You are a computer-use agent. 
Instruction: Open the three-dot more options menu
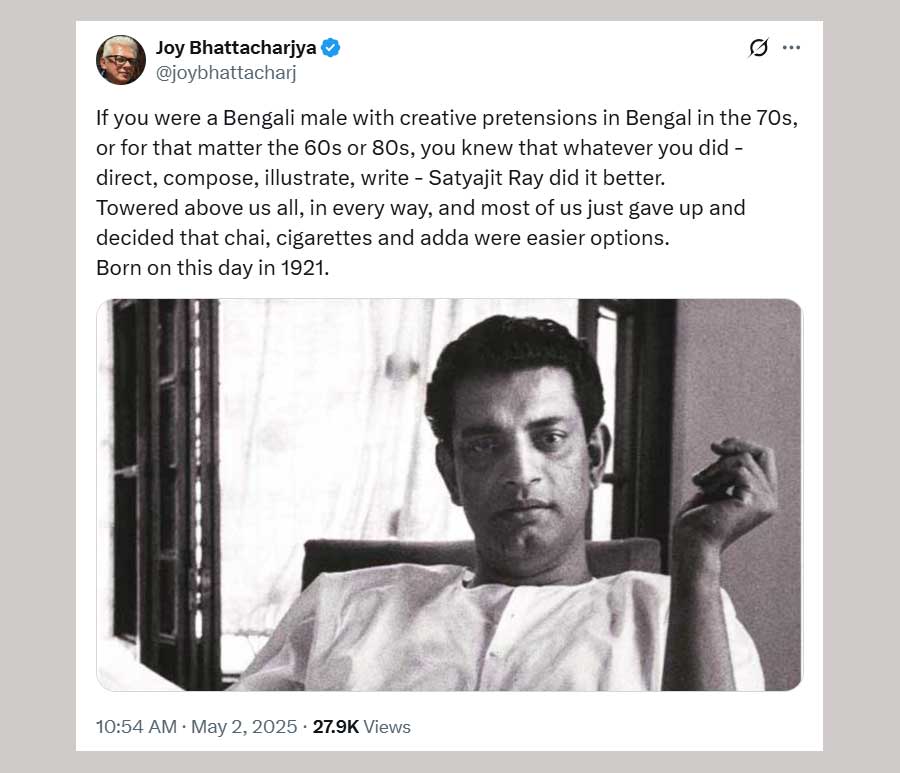tap(791, 48)
